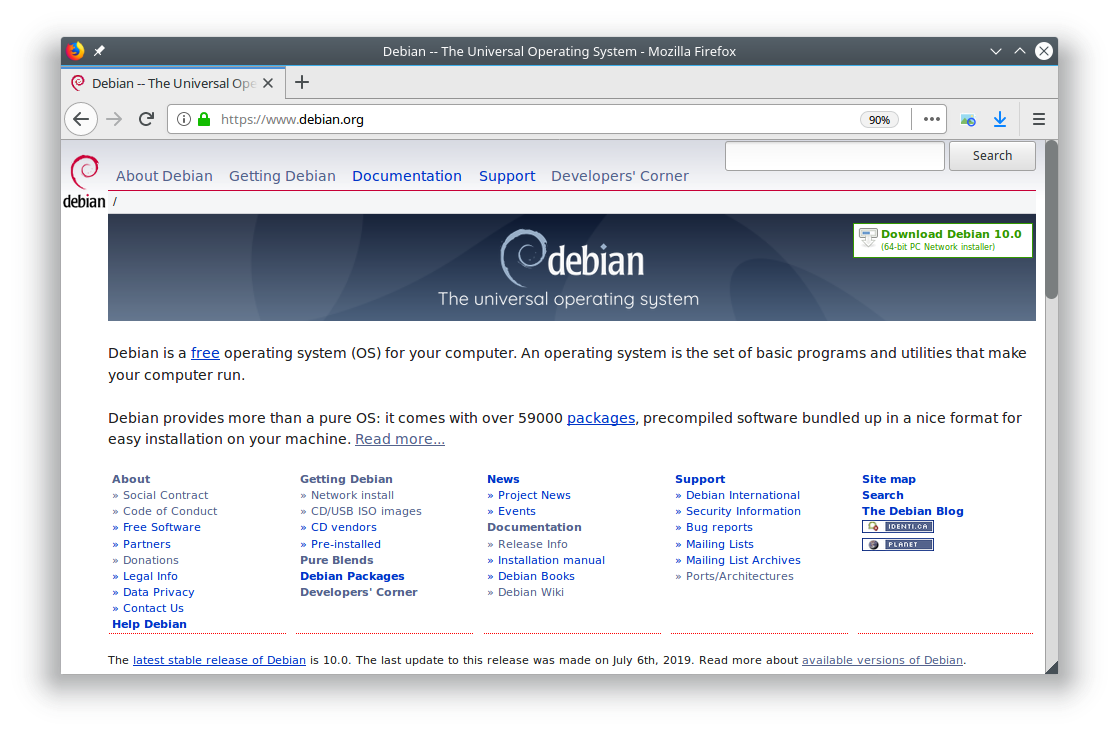The width and height of the screenshot is (1119, 735).
Task: Select the Debian tab
Action: click(x=173, y=83)
